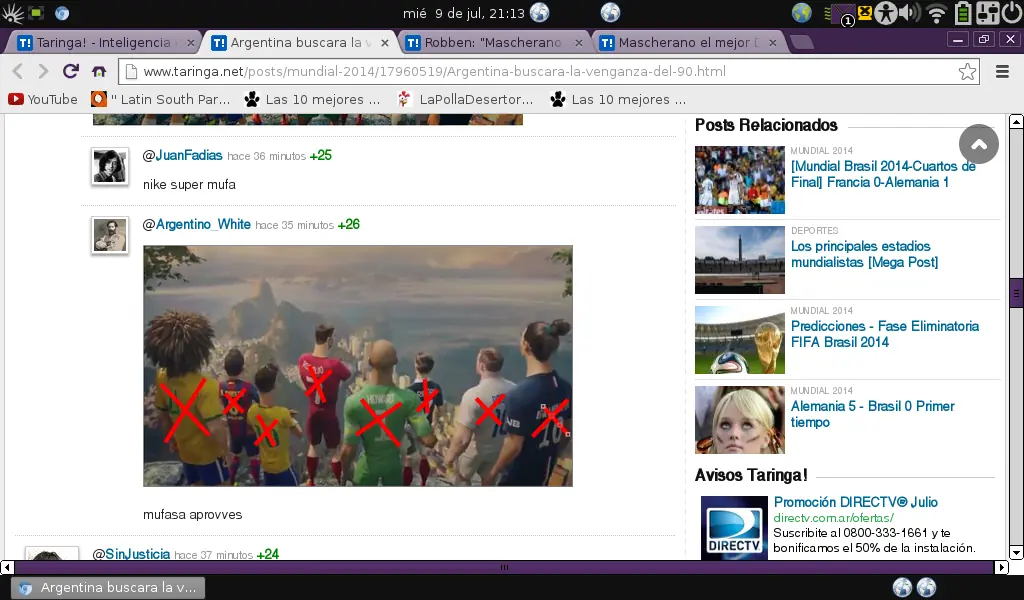Switch to the 'Robben: Mascherano' tab
This screenshot has width=1024, height=600.
click(494, 42)
